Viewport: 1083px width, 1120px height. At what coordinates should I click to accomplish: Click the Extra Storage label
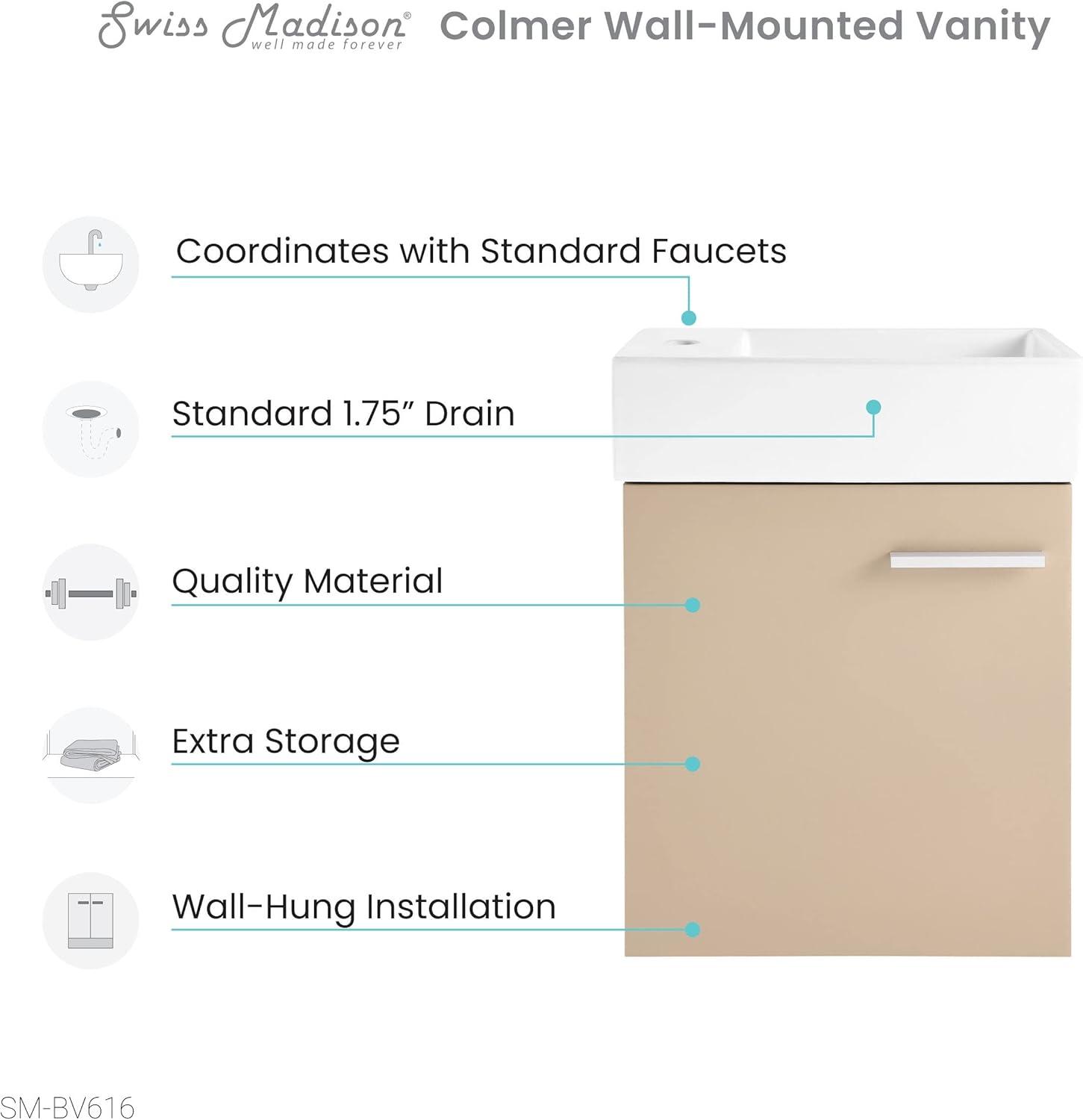(x=286, y=741)
